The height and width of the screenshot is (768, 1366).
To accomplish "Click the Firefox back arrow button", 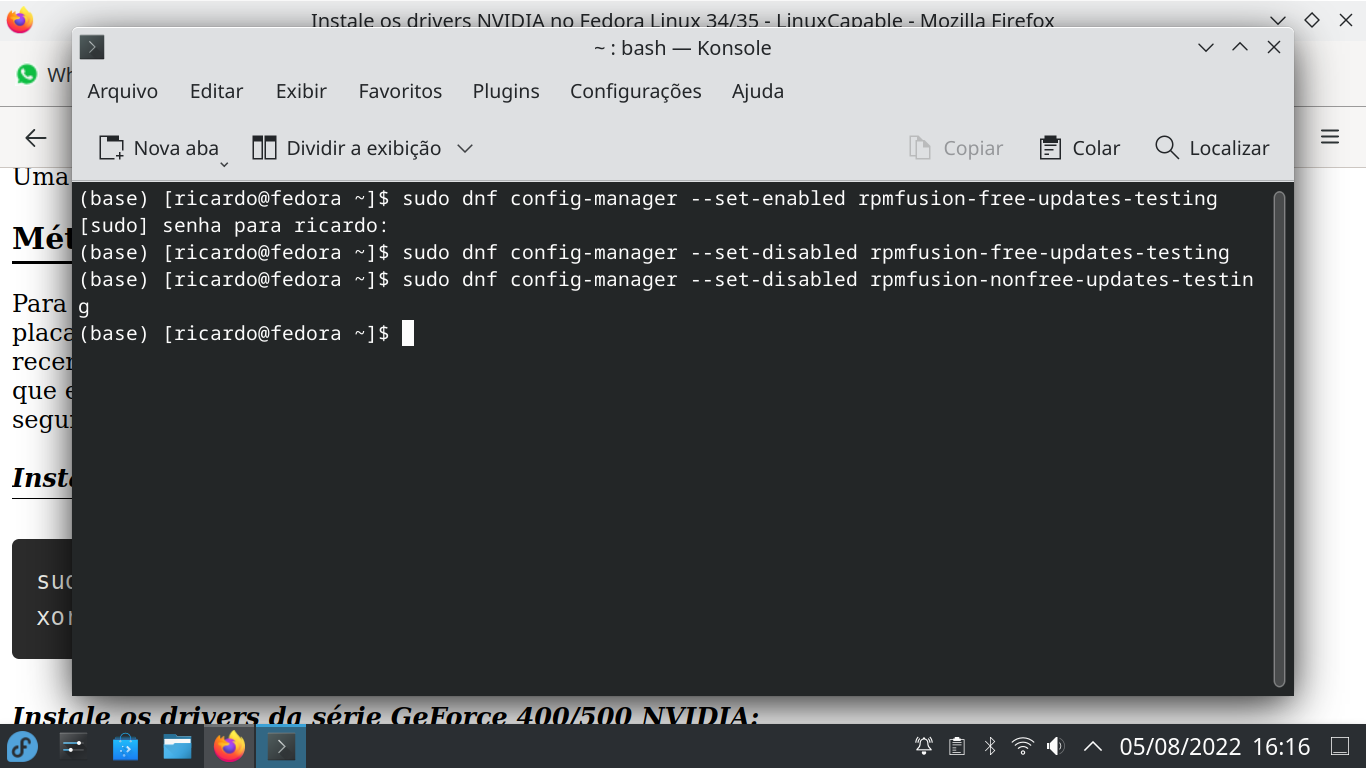I will coord(36,138).
